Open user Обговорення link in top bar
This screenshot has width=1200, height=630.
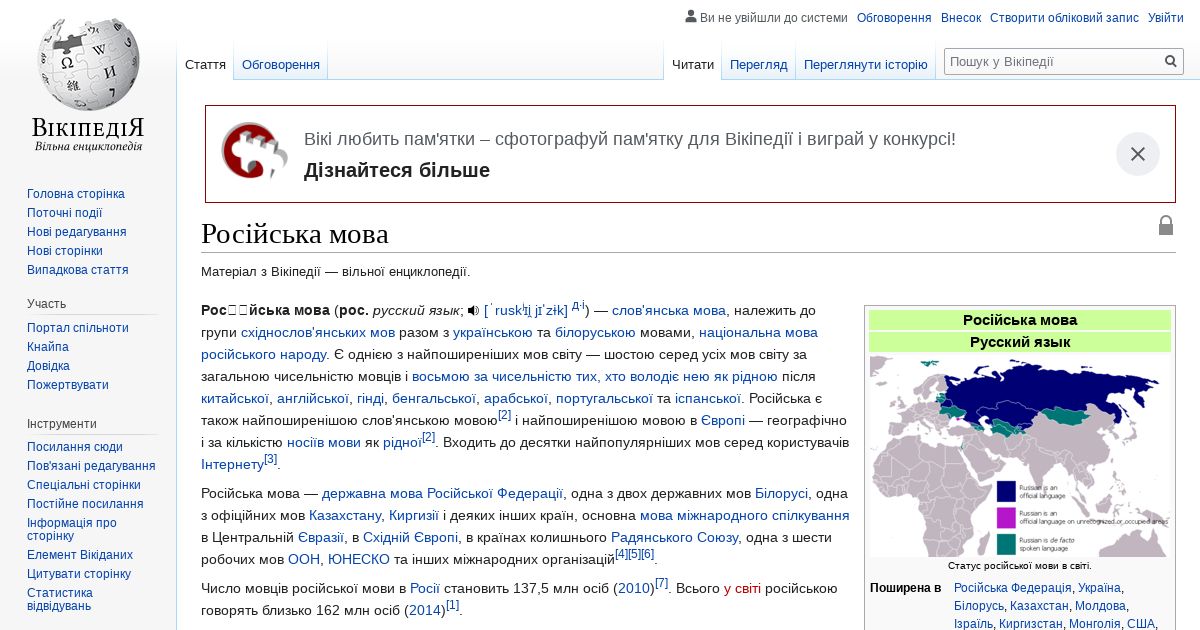(894, 18)
